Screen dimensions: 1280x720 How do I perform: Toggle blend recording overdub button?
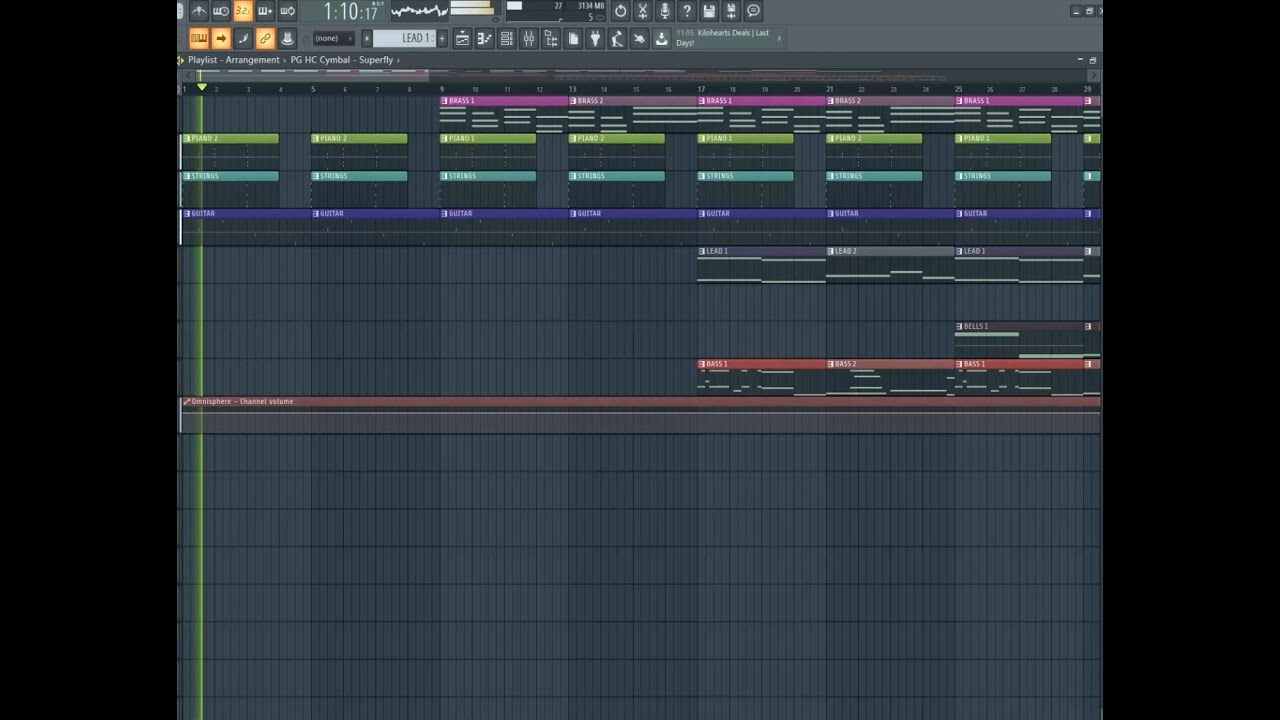tap(265, 11)
